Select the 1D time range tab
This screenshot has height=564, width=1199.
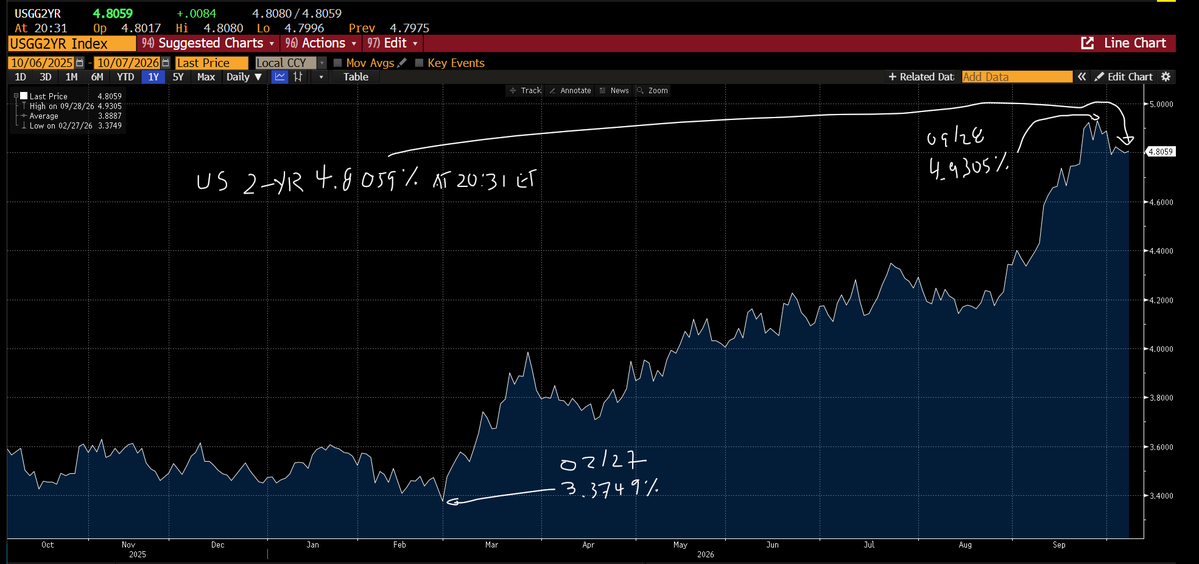click(x=21, y=77)
